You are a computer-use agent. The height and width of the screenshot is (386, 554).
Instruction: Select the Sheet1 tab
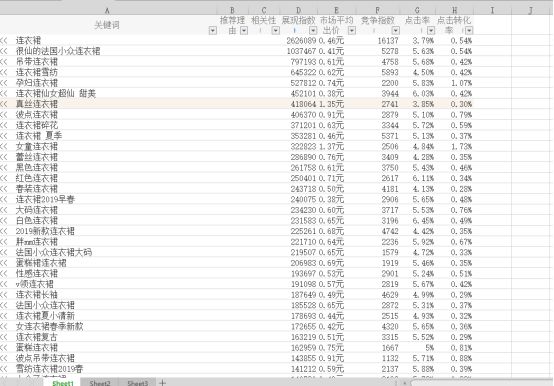point(63,383)
